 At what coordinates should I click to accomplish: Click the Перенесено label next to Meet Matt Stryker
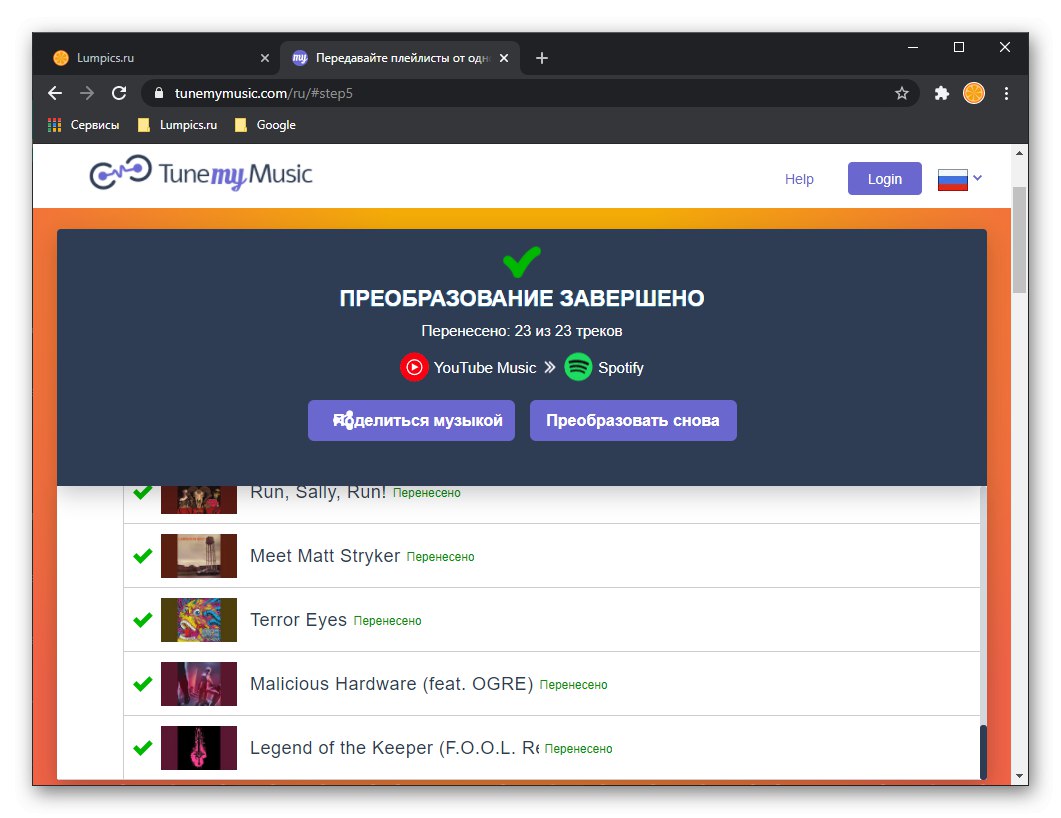tap(441, 557)
